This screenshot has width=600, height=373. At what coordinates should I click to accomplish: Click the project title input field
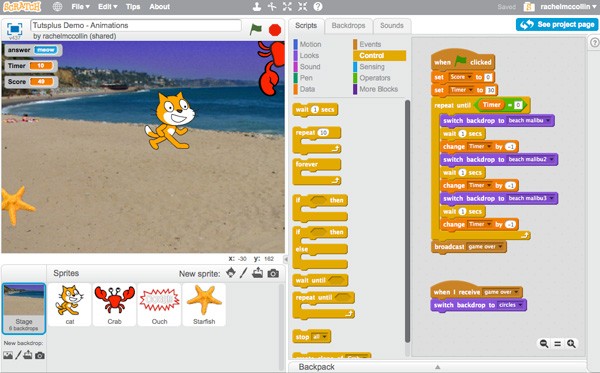click(136, 25)
